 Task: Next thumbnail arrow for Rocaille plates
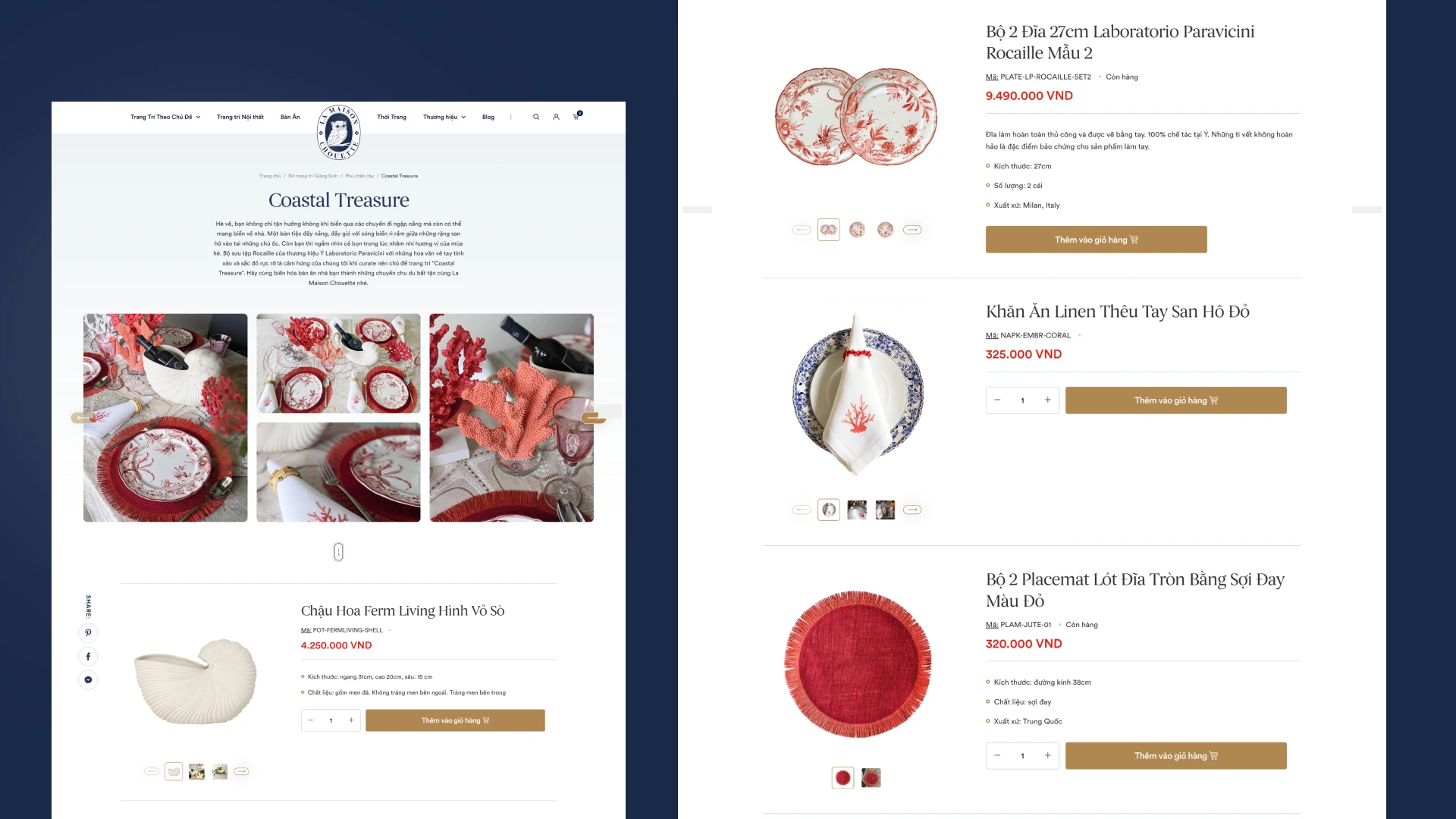click(x=912, y=230)
